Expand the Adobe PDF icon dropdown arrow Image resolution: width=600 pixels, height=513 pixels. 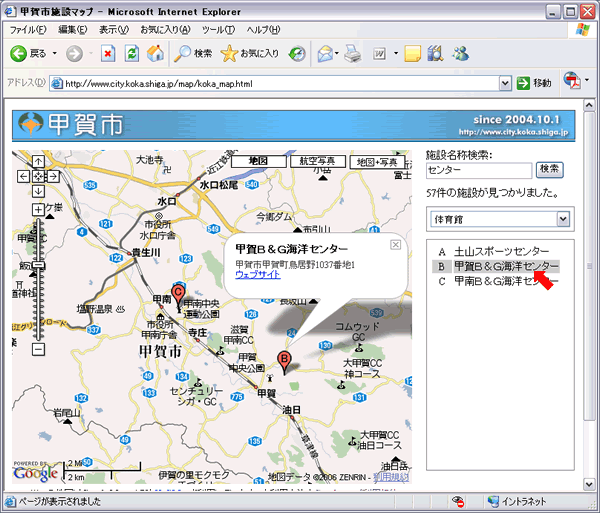click(587, 80)
